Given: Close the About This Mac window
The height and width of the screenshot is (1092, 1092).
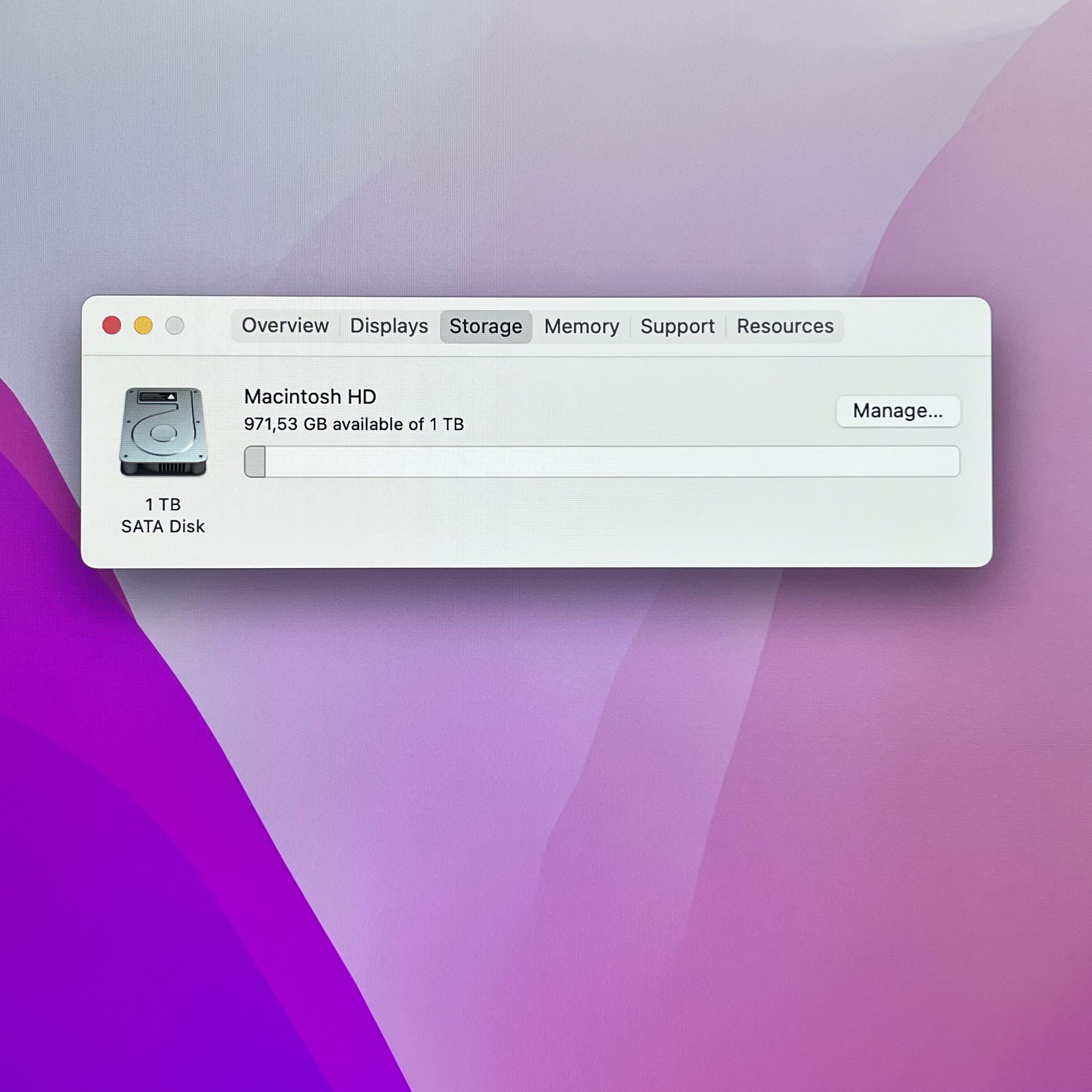Looking at the screenshot, I should click(112, 326).
